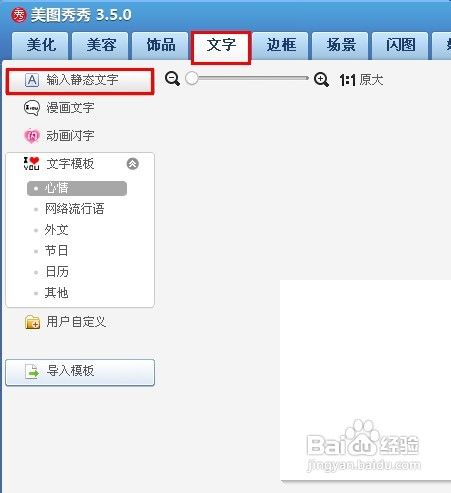Choose the 节日 template category
This screenshot has width=451, height=493.
[56, 251]
